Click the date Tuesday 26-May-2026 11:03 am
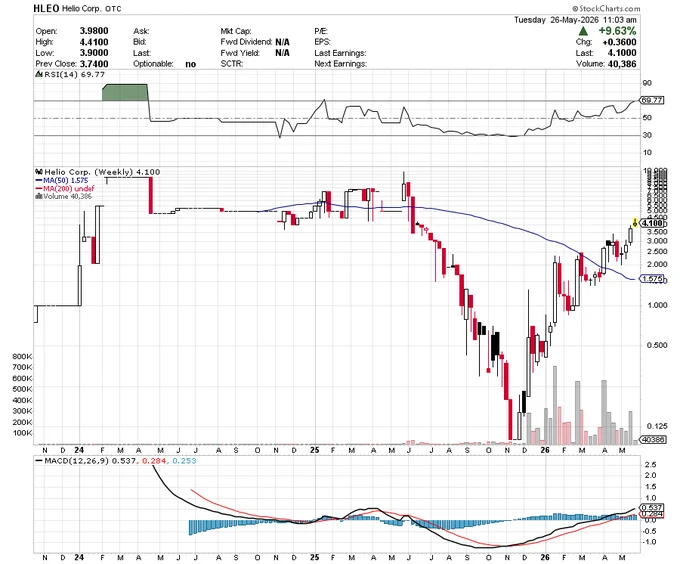Viewport: 680px width, 564px height. tap(575, 20)
